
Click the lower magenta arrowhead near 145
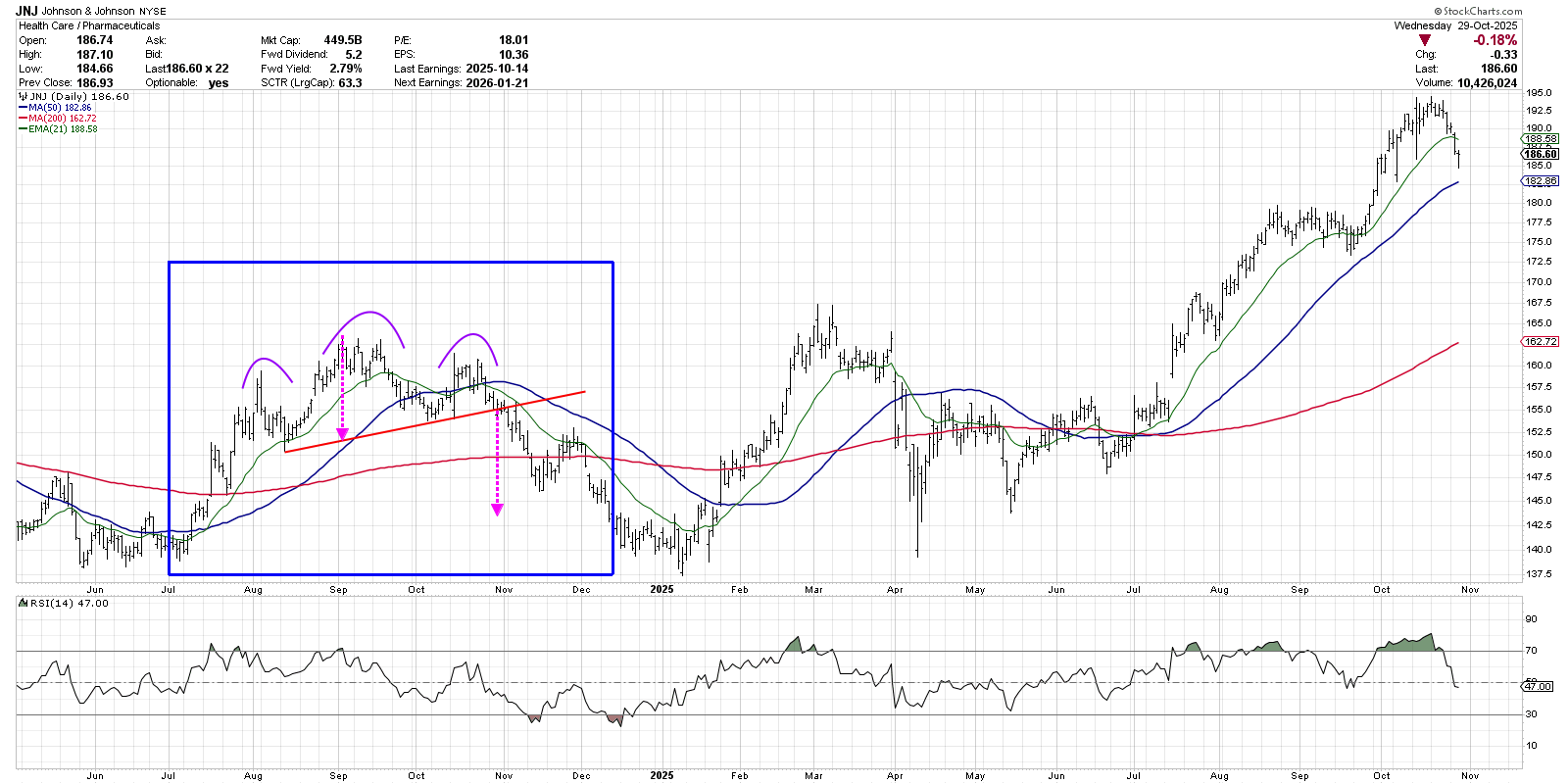point(497,509)
